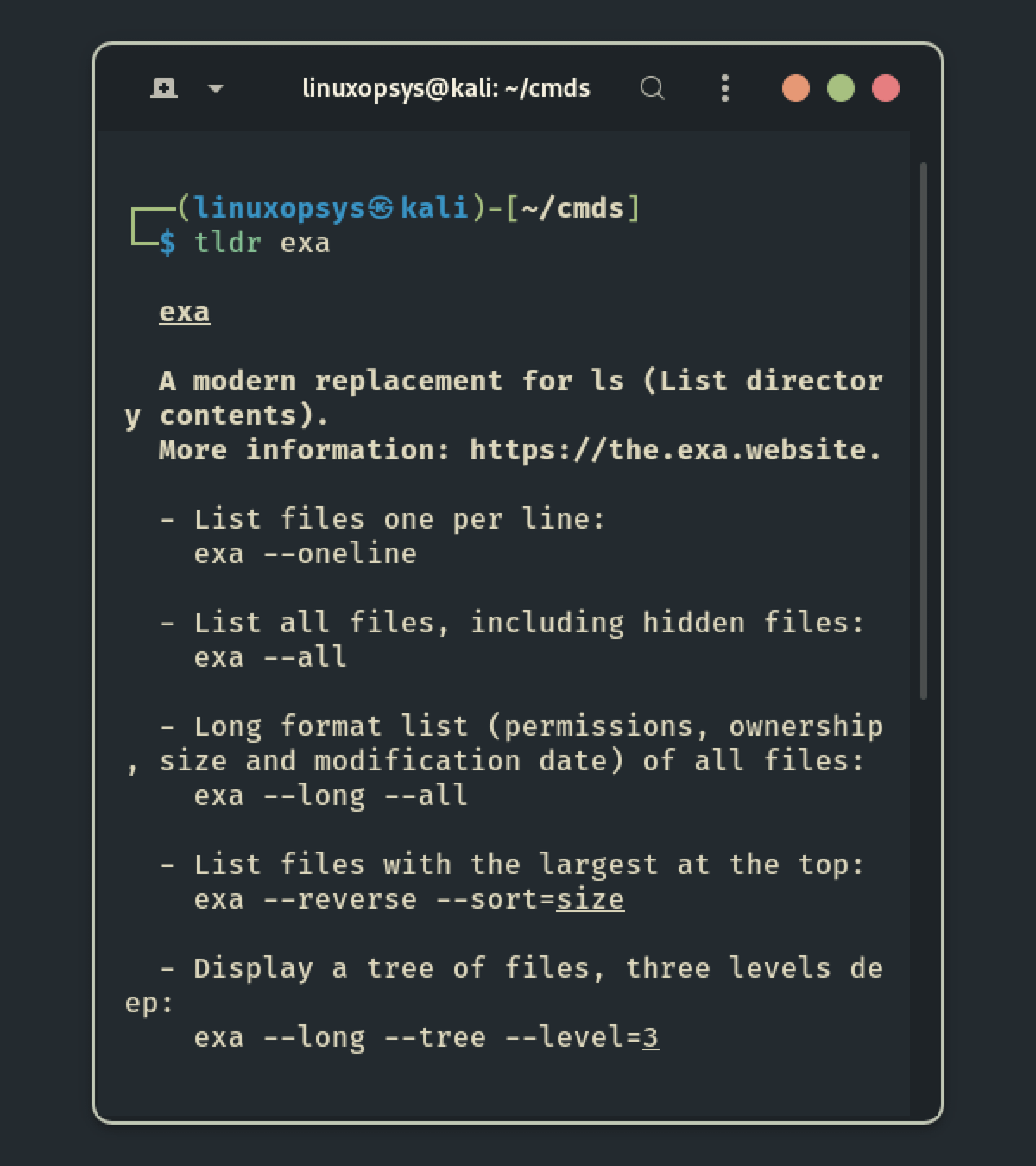This screenshot has height=1166, width=1036.
Task: Click the typed tldr command word
Action: click(227, 243)
